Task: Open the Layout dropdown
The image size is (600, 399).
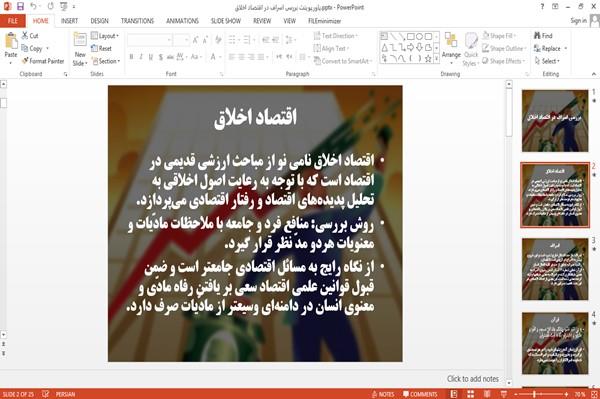Action: [105, 36]
